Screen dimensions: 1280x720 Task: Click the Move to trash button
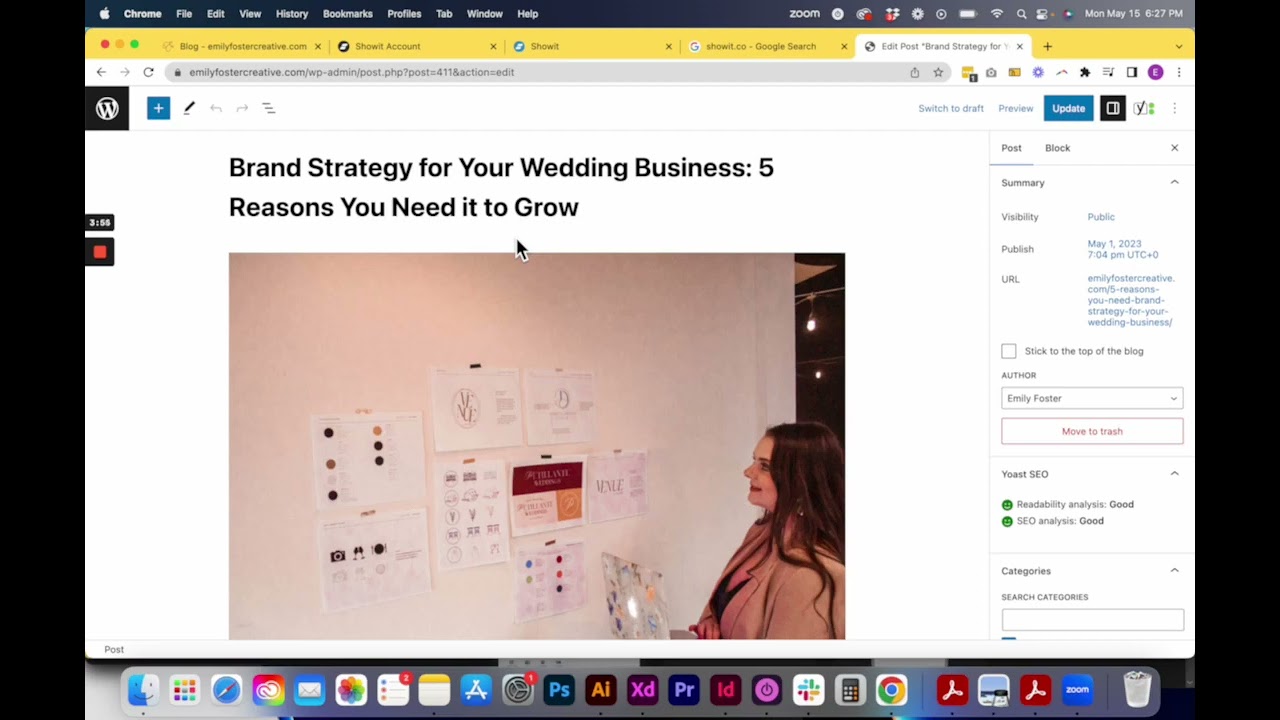pos(1092,431)
